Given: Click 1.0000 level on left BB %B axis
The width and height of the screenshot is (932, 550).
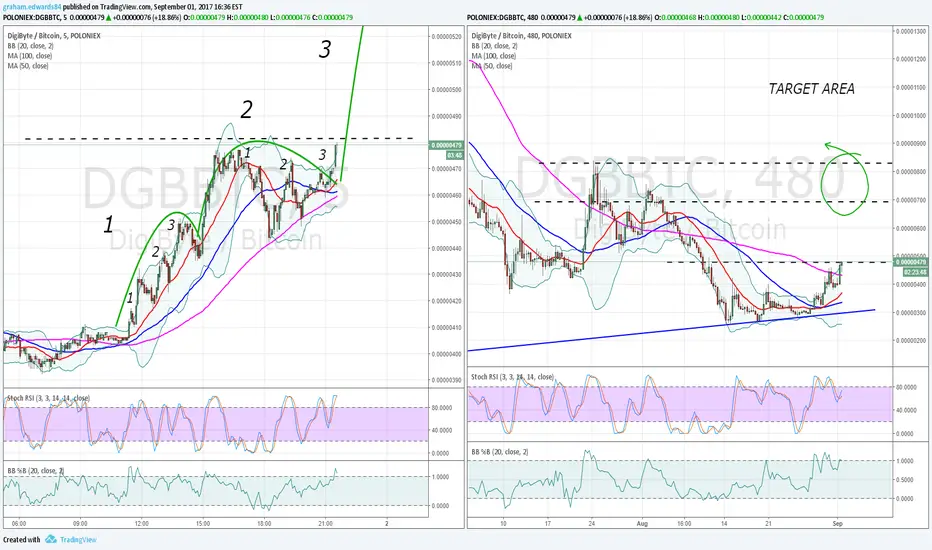Looking at the screenshot, I should 440,477.
